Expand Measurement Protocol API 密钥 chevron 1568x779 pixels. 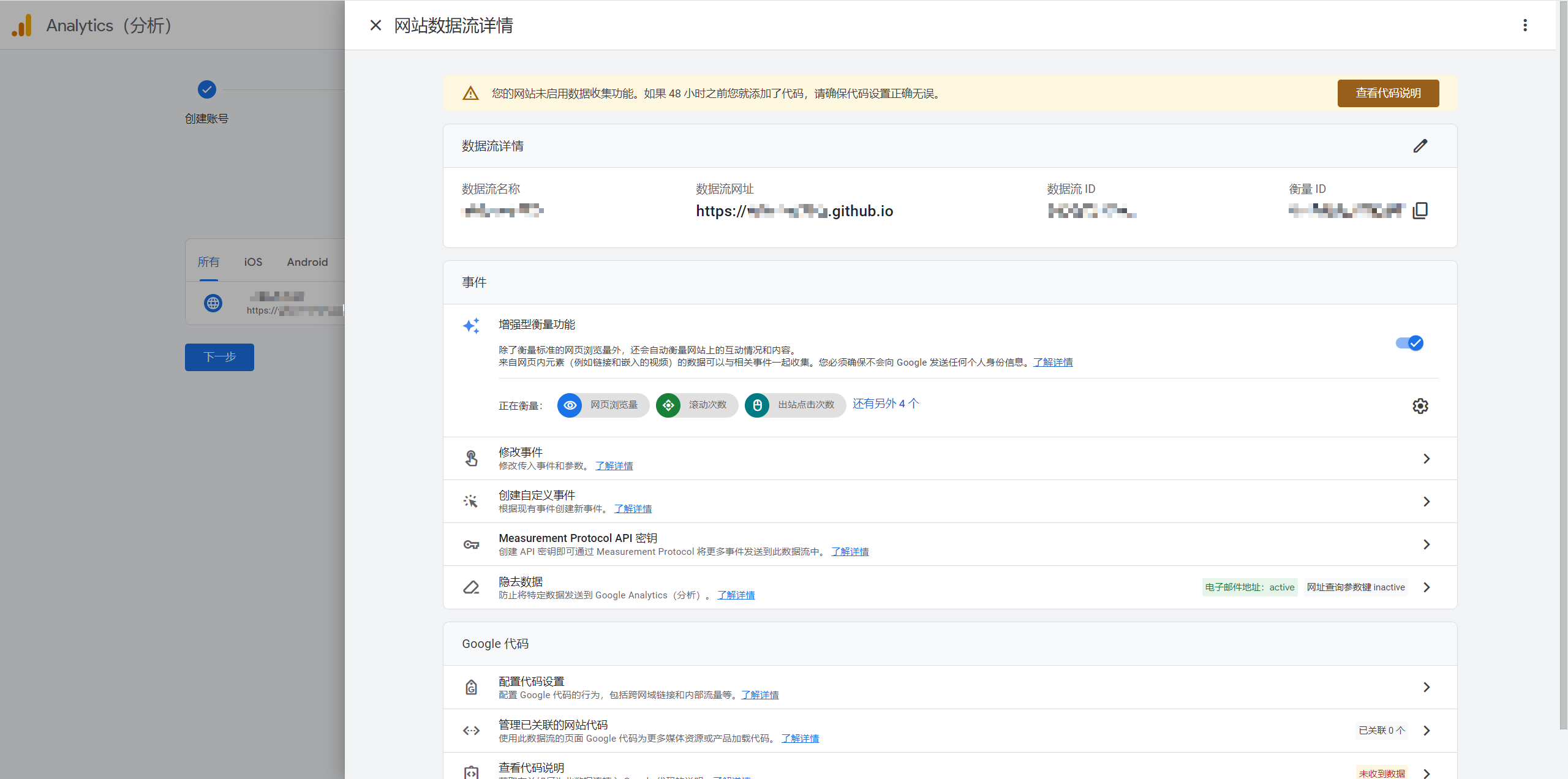tap(1426, 544)
